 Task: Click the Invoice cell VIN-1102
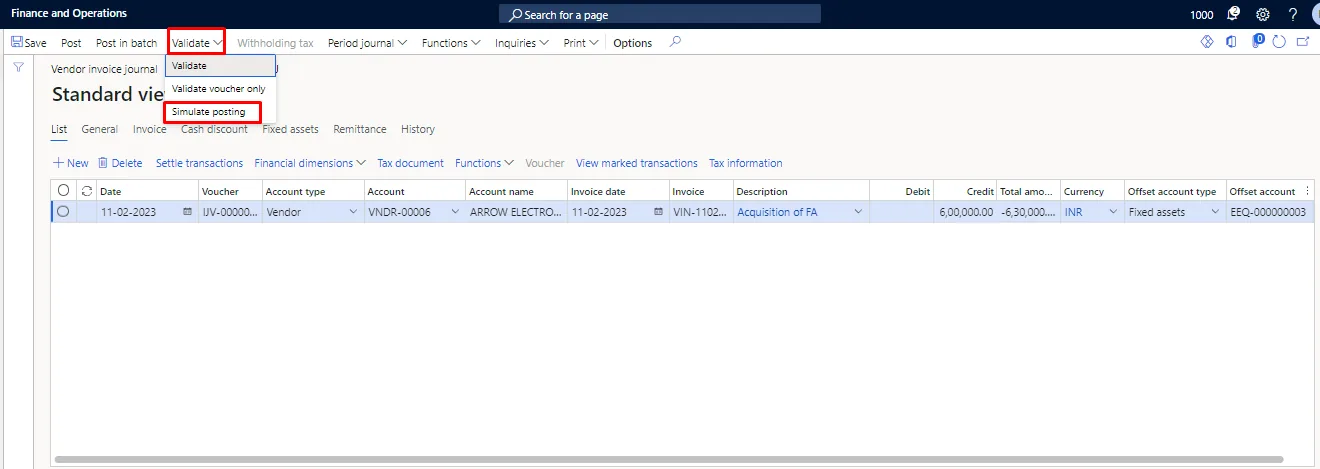point(700,212)
